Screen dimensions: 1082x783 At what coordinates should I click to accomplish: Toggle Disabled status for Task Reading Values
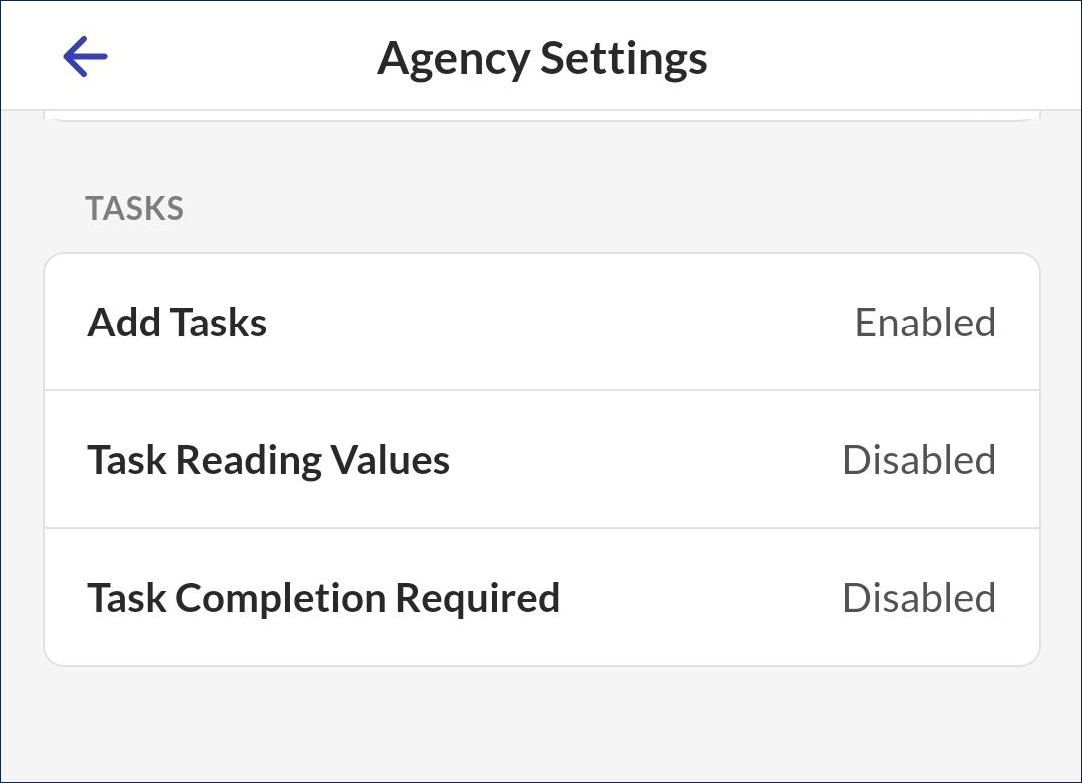(x=919, y=460)
